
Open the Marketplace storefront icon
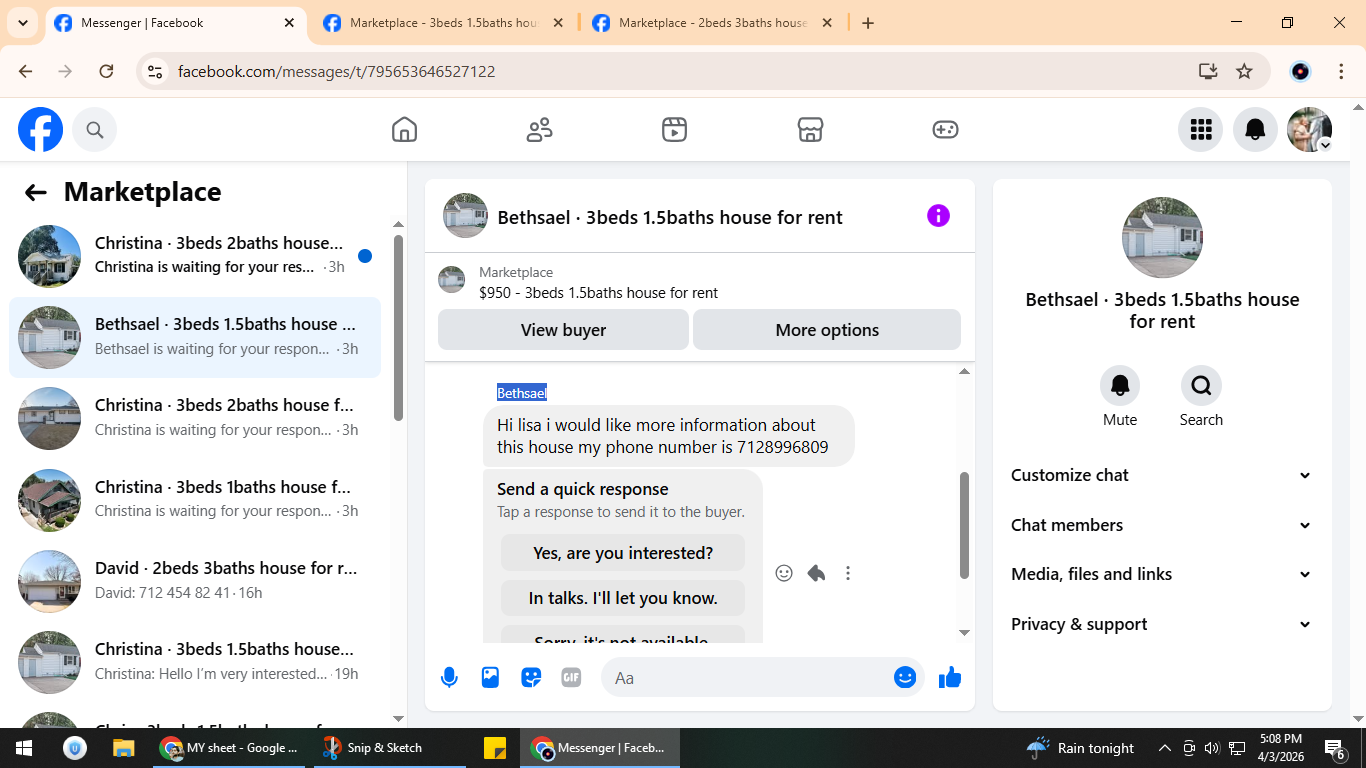coord(810,130)
